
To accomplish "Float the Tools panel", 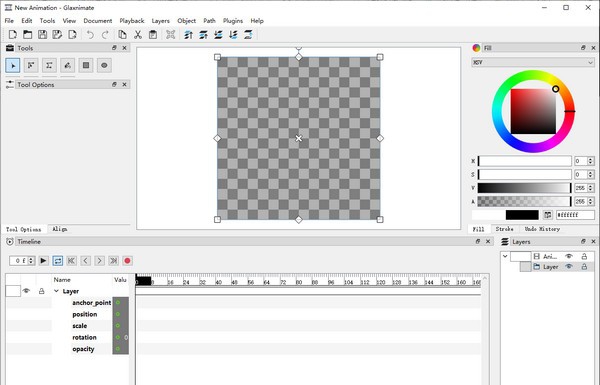I will click(x=114, y=48).
